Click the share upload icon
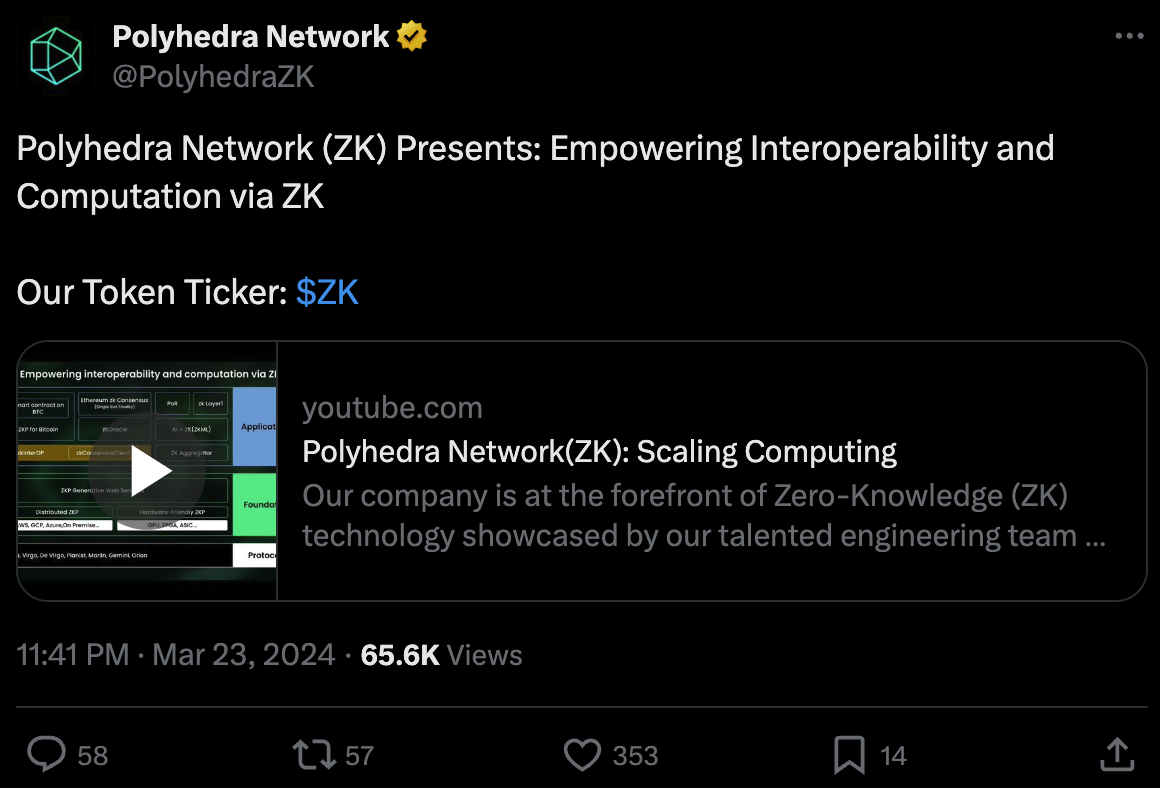The image size is (1160, 788). 1116,754
